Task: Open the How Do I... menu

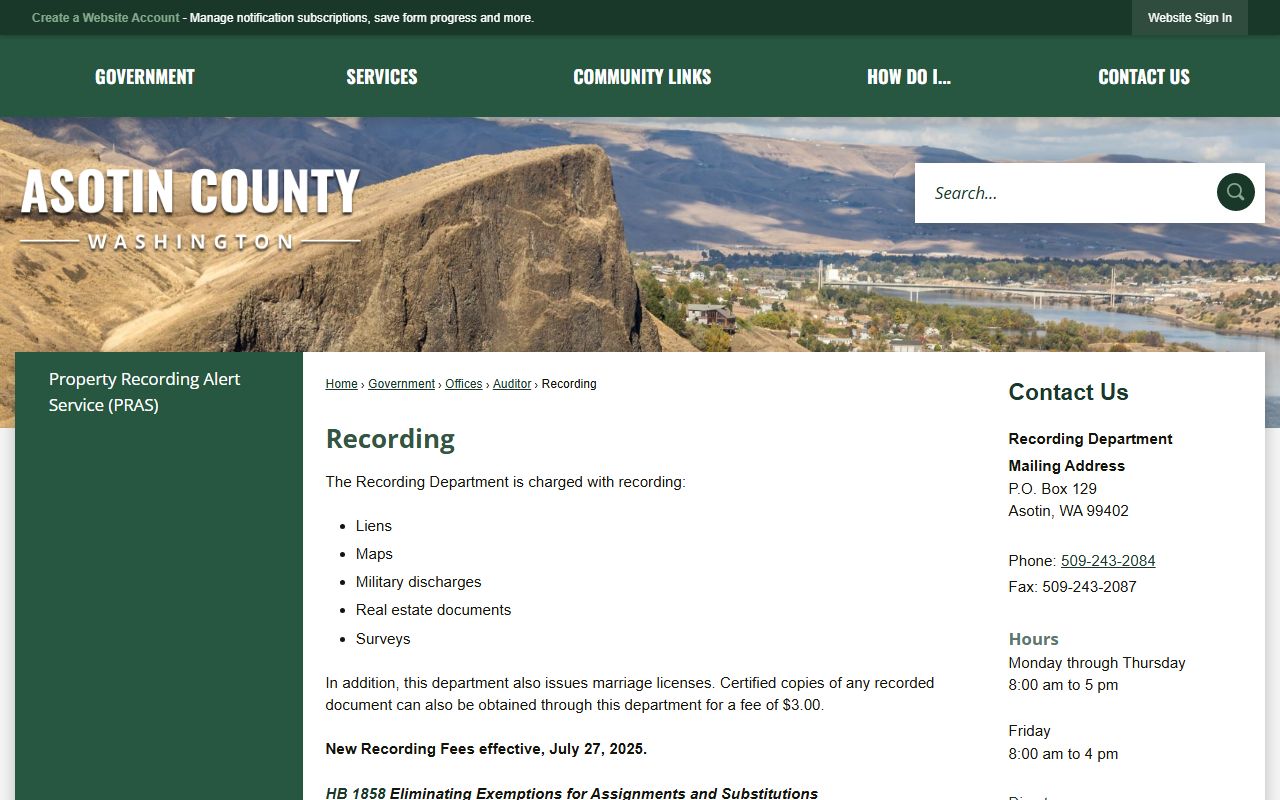Action: [x=909, y=77]
